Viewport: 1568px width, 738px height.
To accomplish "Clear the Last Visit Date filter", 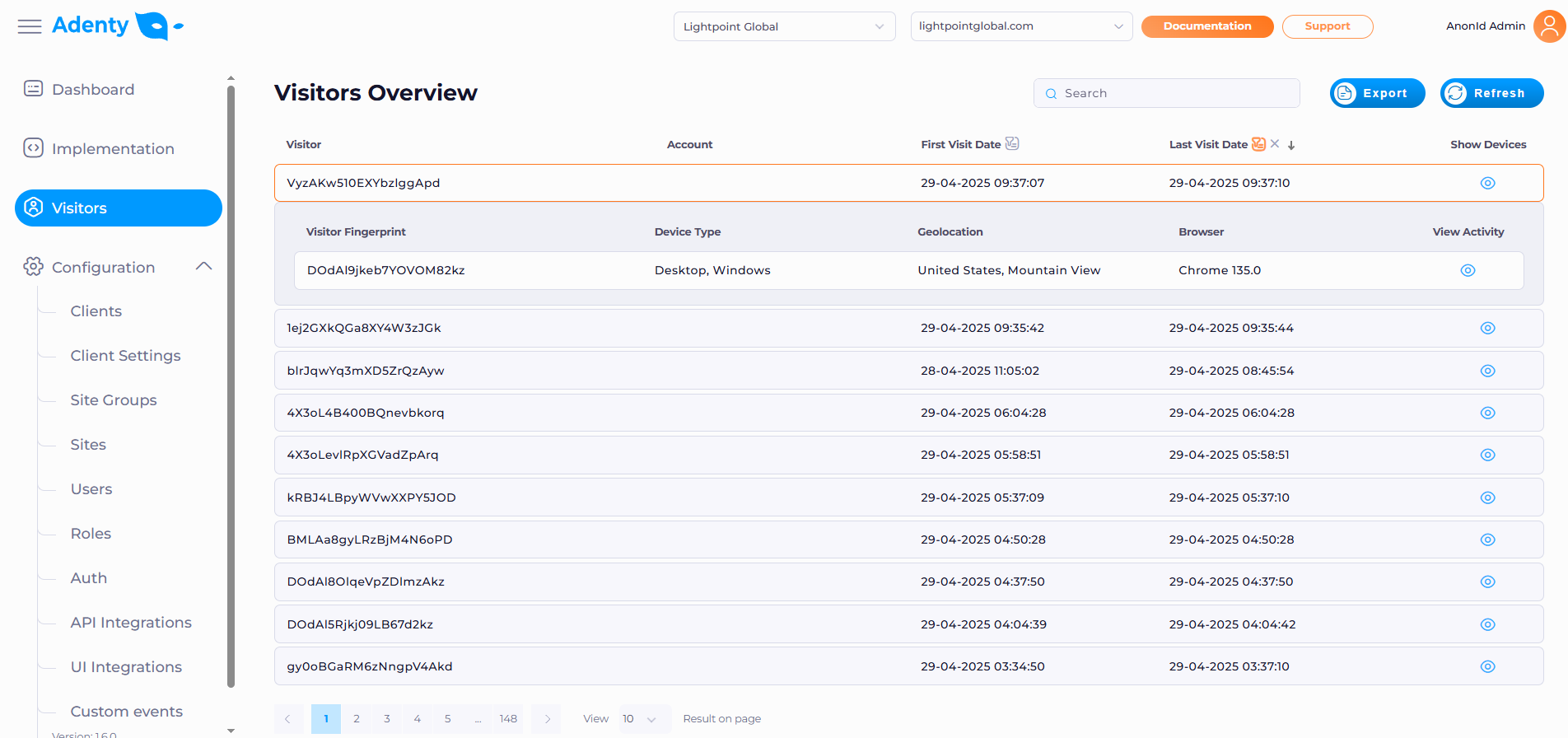I will pos(1275,143).
